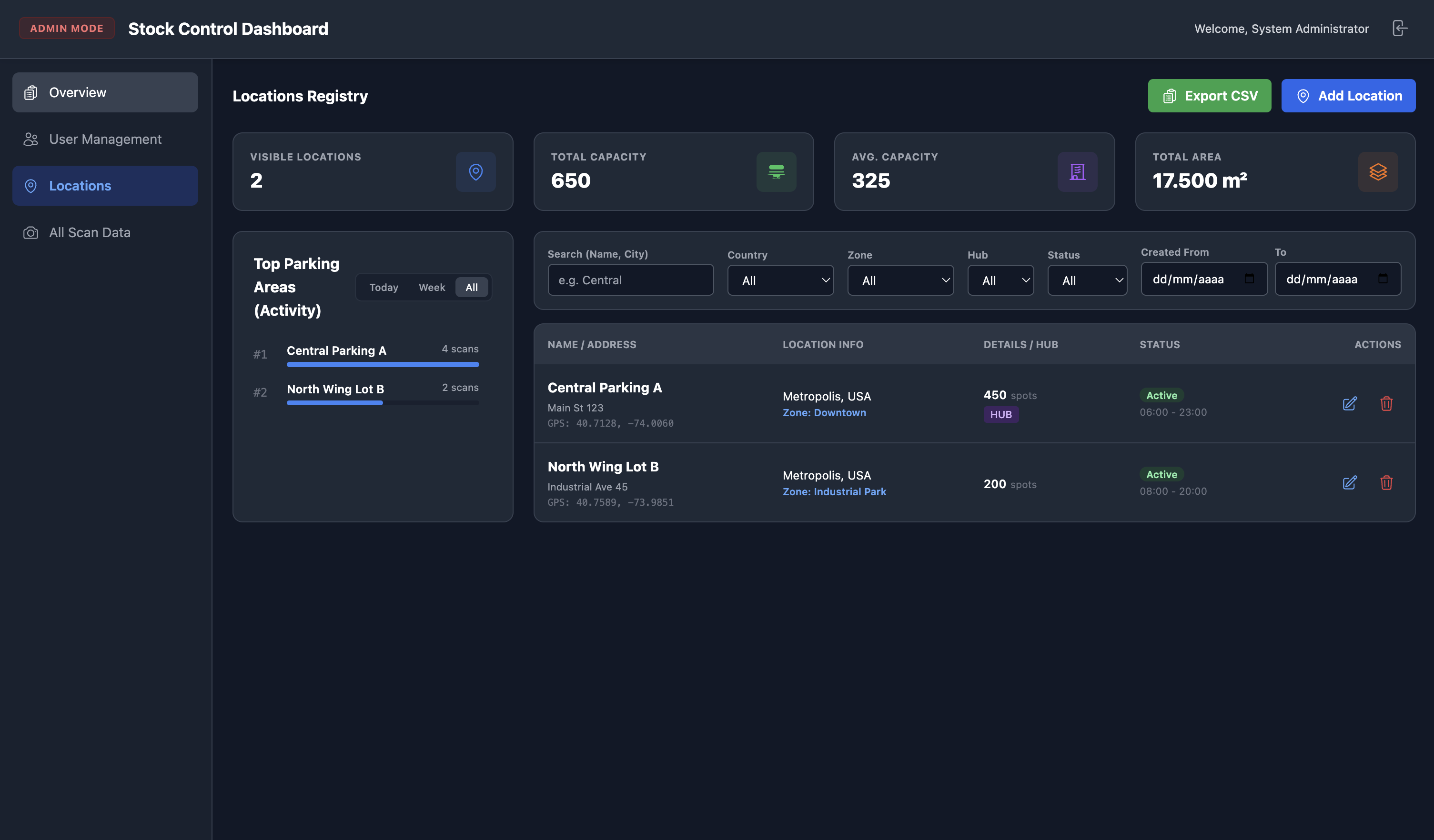This screenshot has height=840, width=1434.
Task: Go to User Management in sidebar
Action: click(105, 140)
